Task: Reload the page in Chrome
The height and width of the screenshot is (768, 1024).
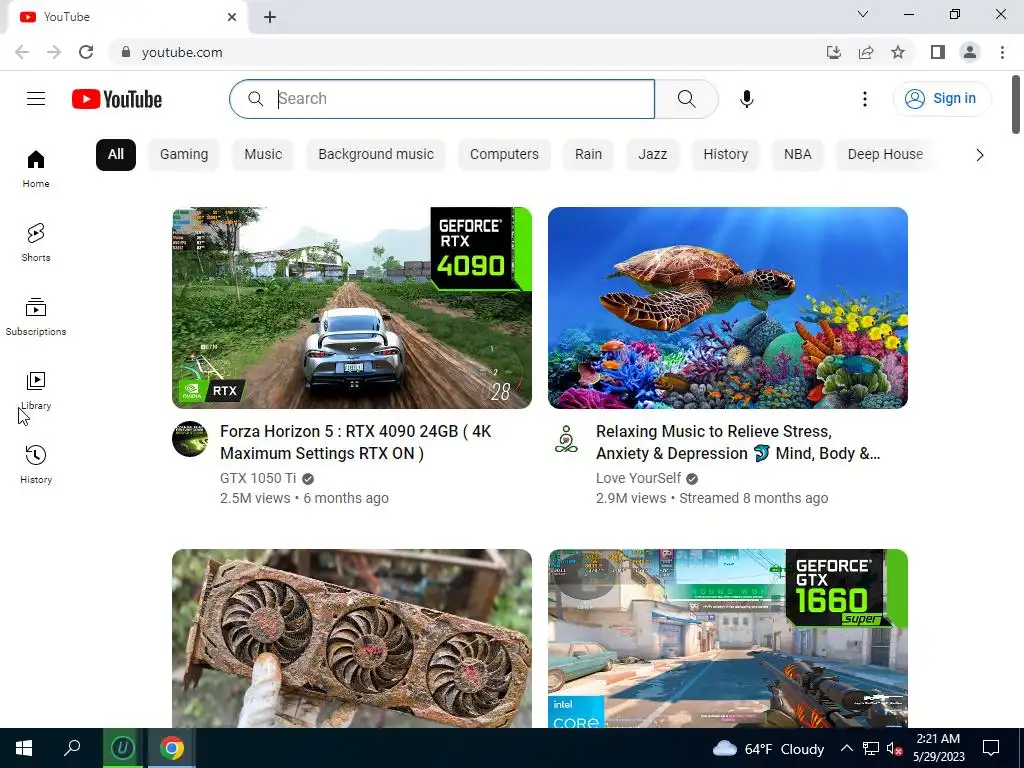Action: pos(86,52)
